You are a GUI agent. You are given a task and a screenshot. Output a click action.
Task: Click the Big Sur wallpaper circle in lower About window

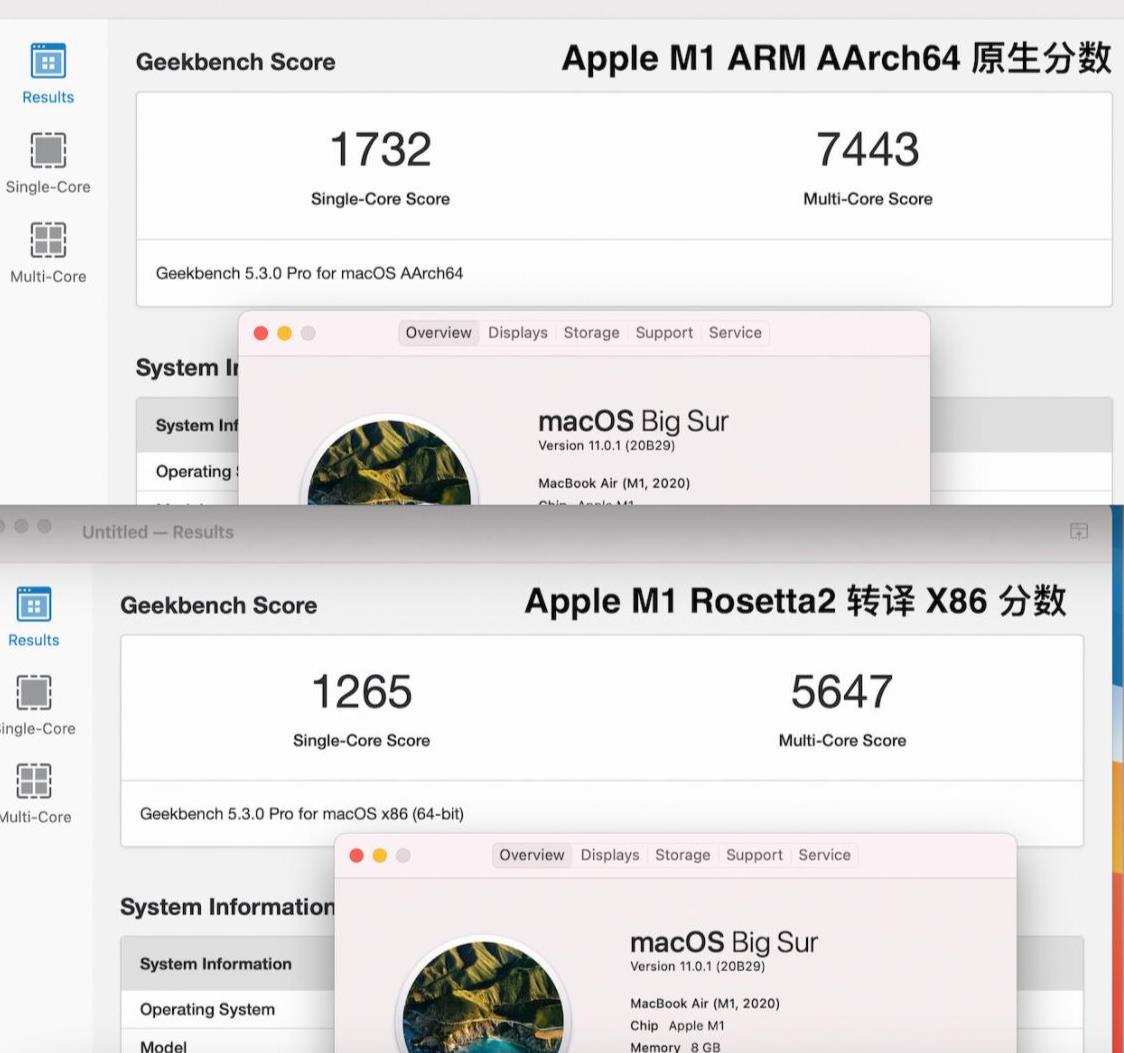[x=485, y=1010]
